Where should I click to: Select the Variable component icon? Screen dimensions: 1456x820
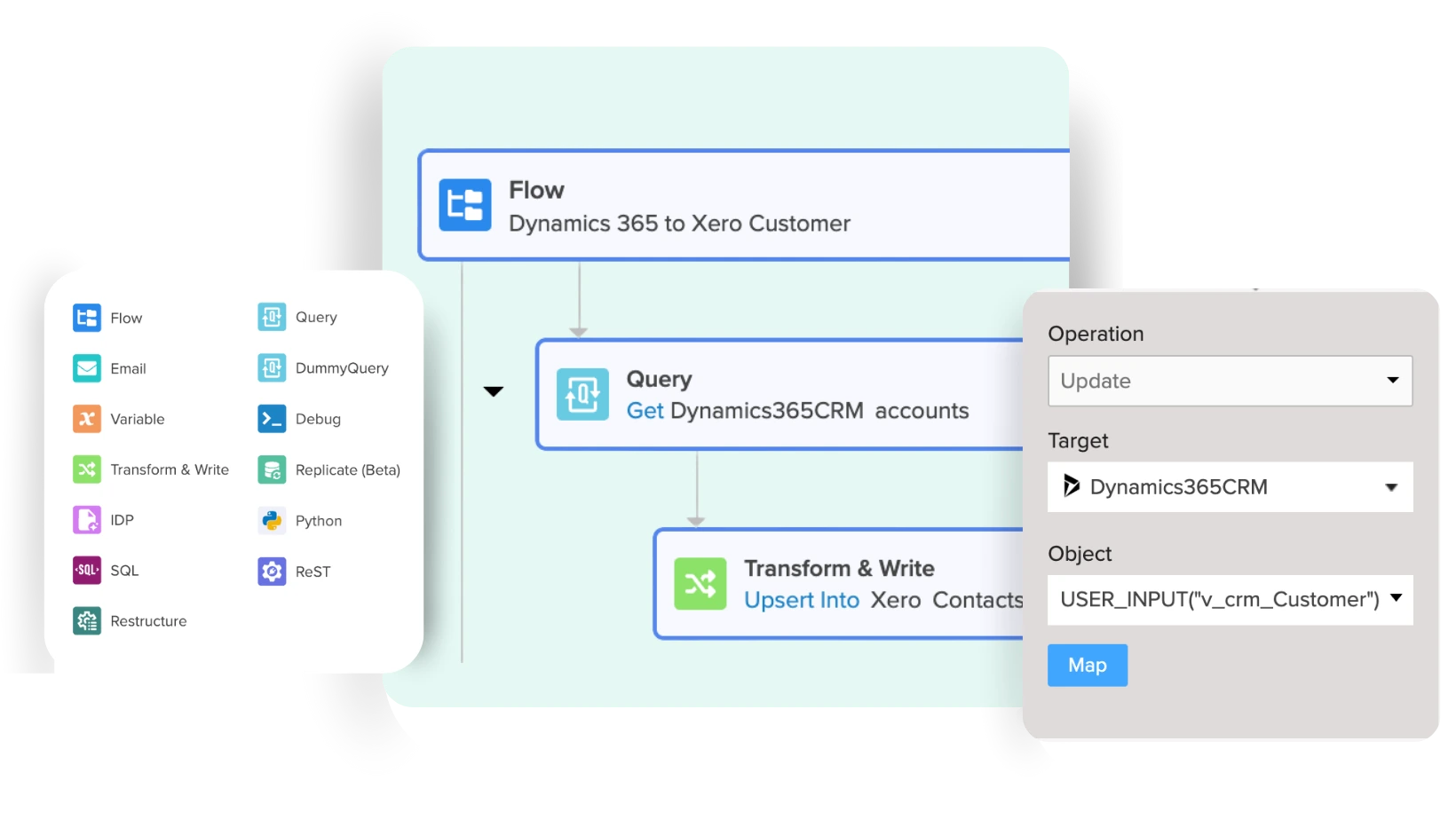[x=86, y=418]
